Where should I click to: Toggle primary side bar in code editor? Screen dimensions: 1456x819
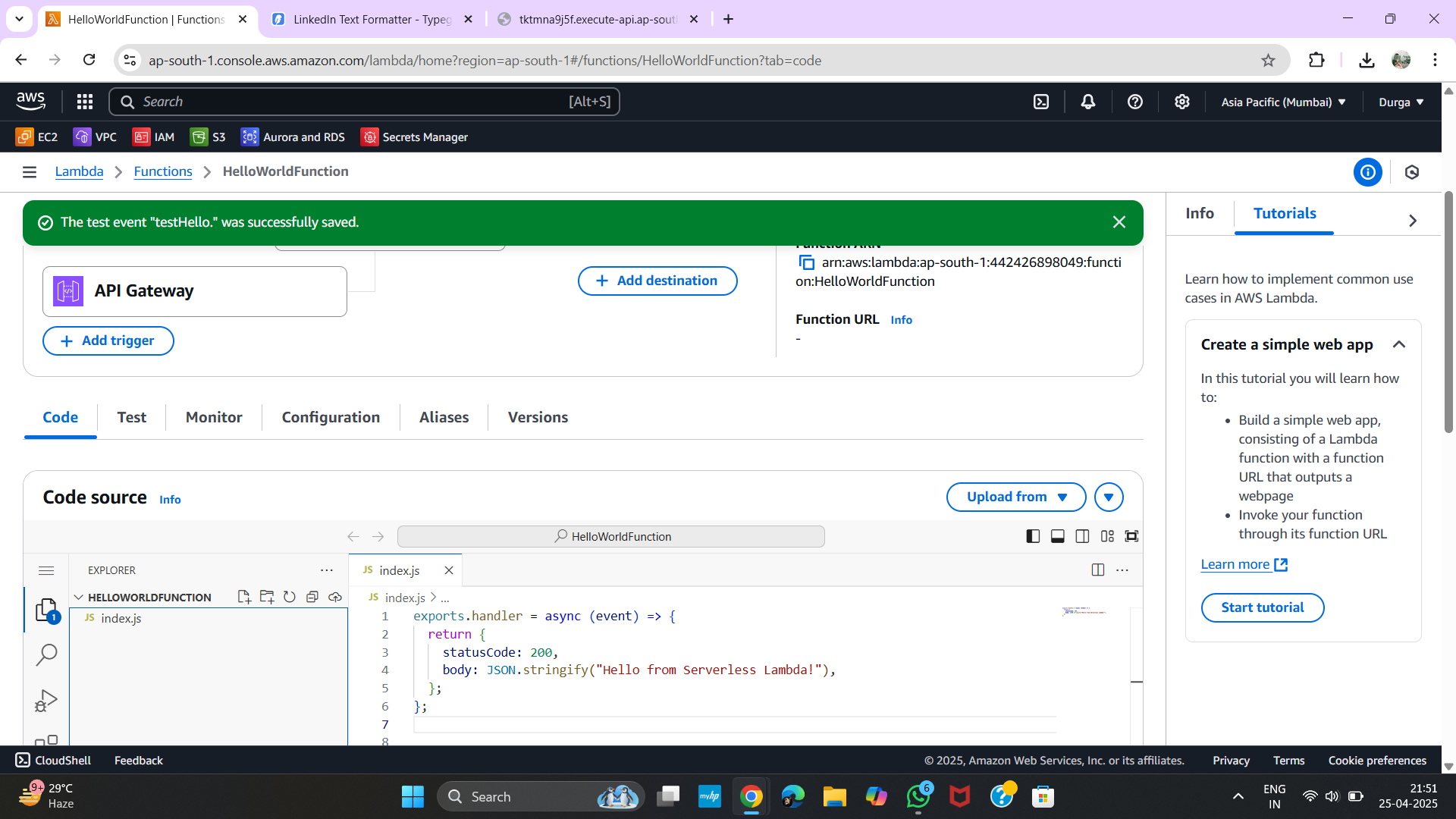pos(1033,537)
